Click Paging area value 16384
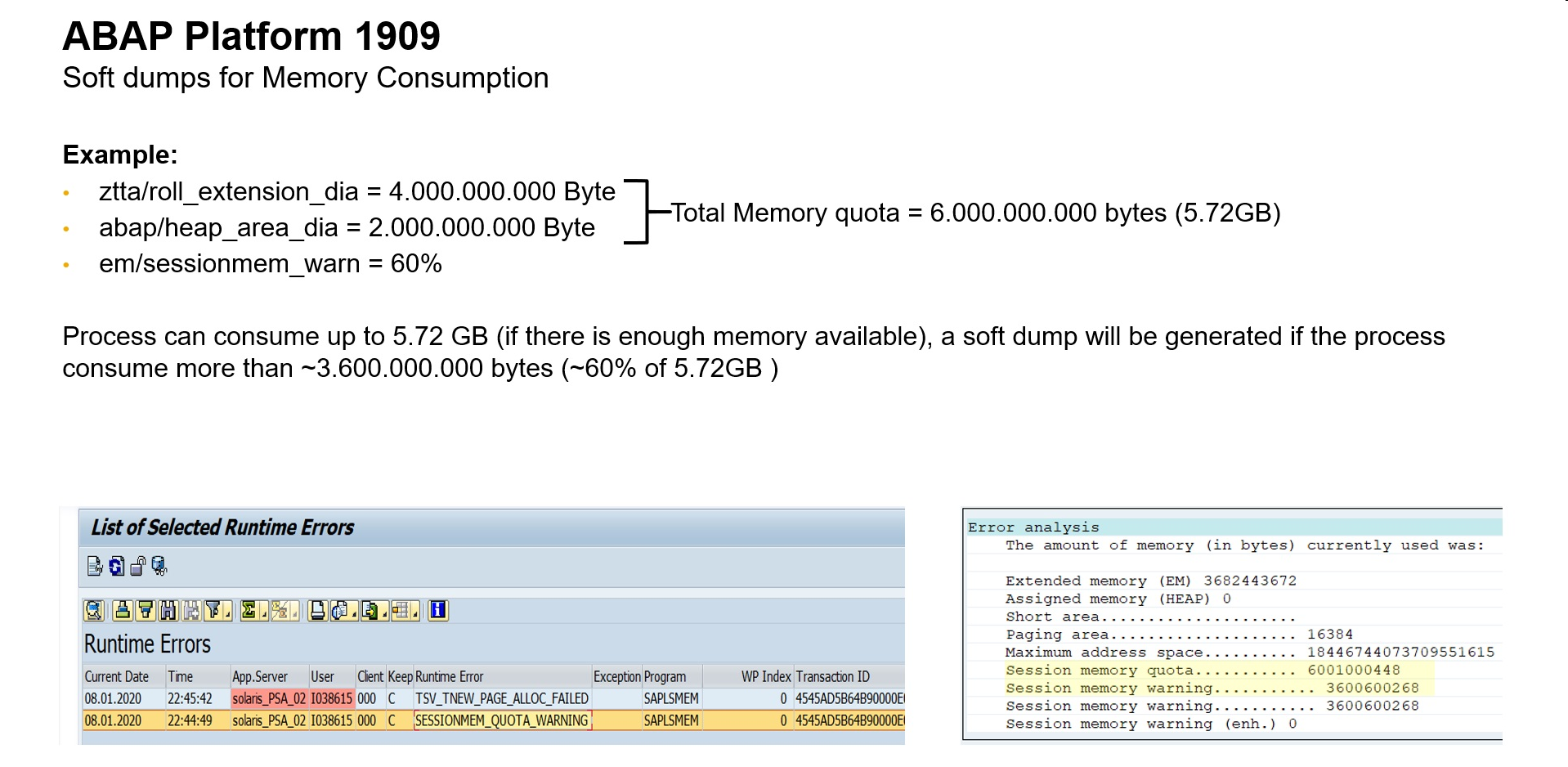Viewport: 1568px width, 767px height. coord(1330,634)
